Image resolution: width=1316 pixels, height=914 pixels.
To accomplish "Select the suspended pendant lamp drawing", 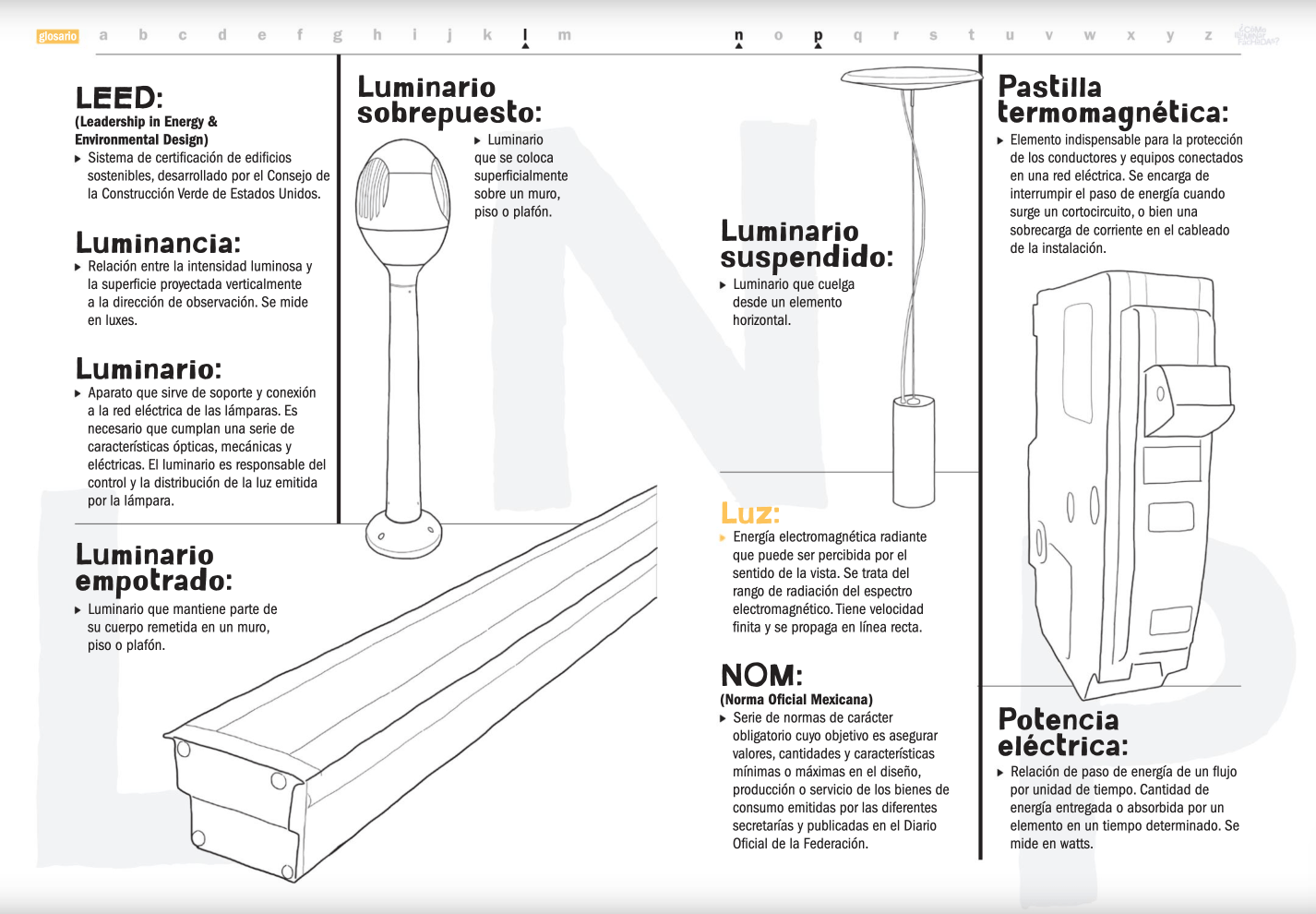I will (x=912, y=277).
